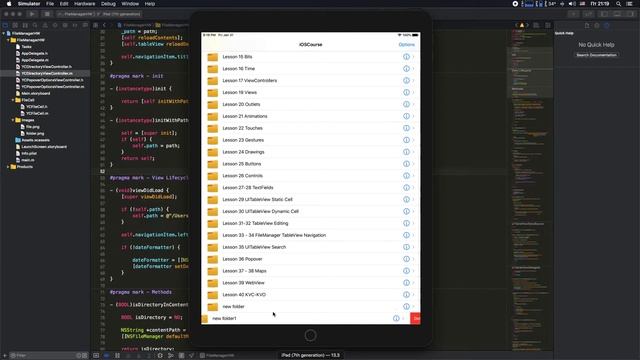Select AppDelegate.m in navigator

coord(35,60)
